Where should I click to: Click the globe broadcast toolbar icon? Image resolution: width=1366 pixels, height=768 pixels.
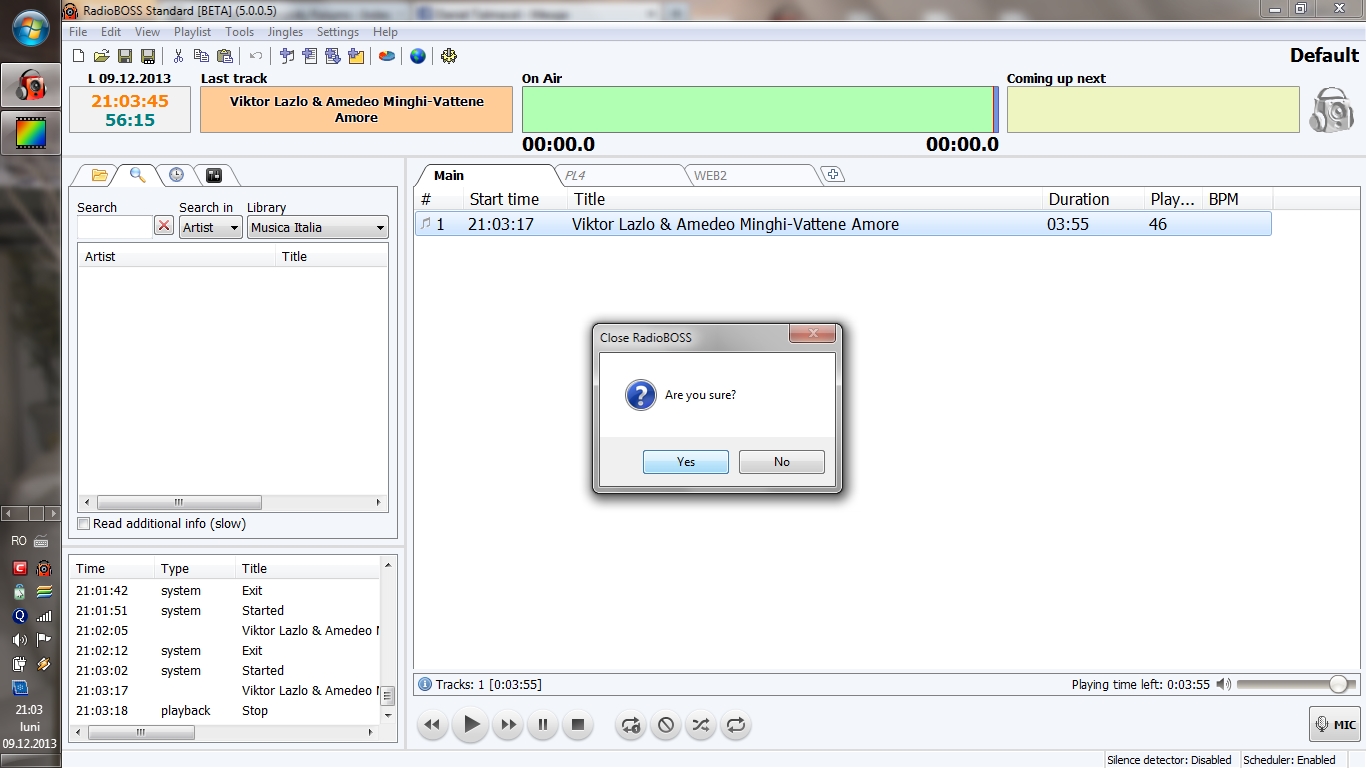(x=418, y=56)
